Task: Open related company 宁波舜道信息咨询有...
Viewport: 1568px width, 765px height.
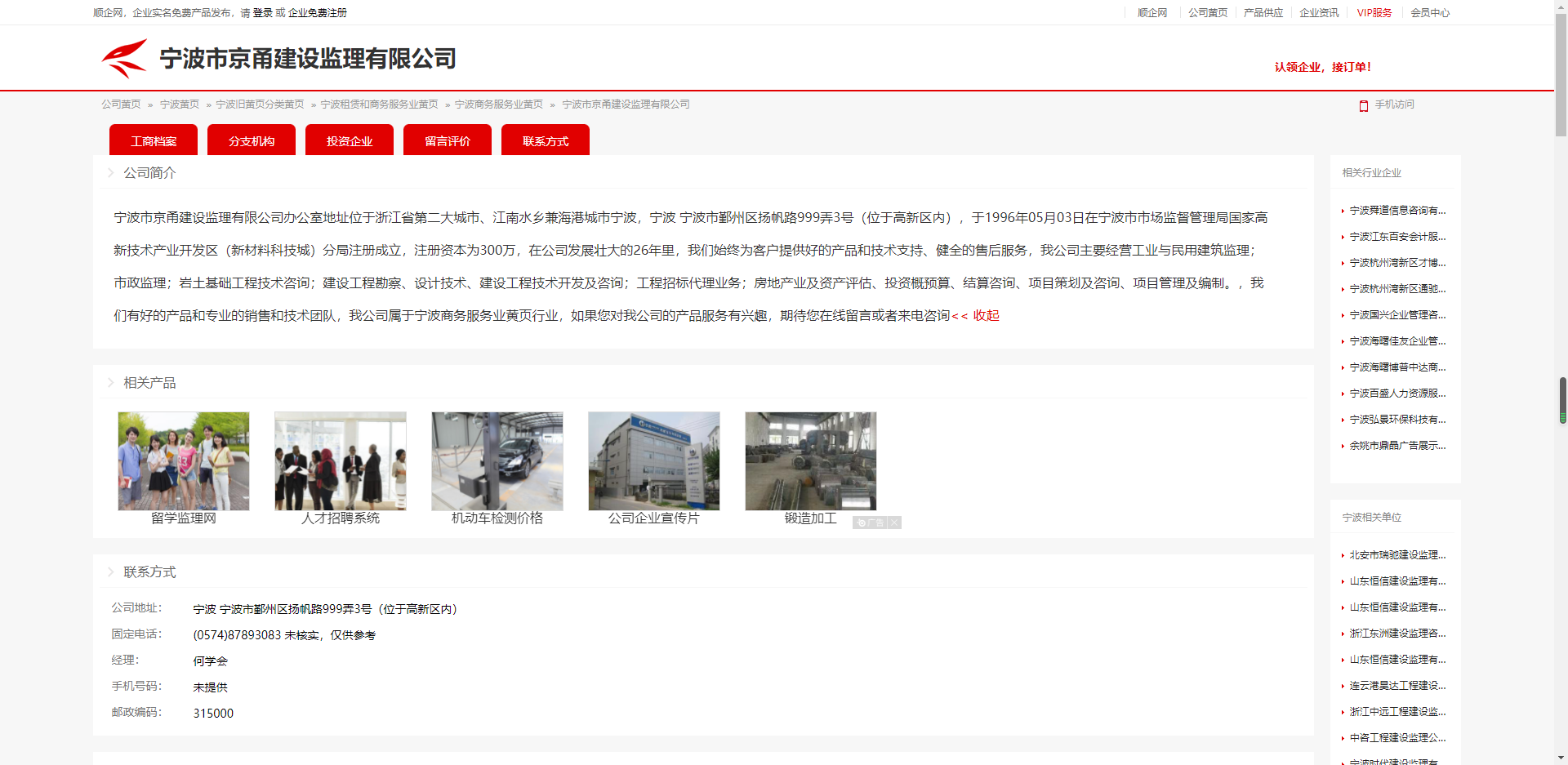Action: coord(1397,211)
